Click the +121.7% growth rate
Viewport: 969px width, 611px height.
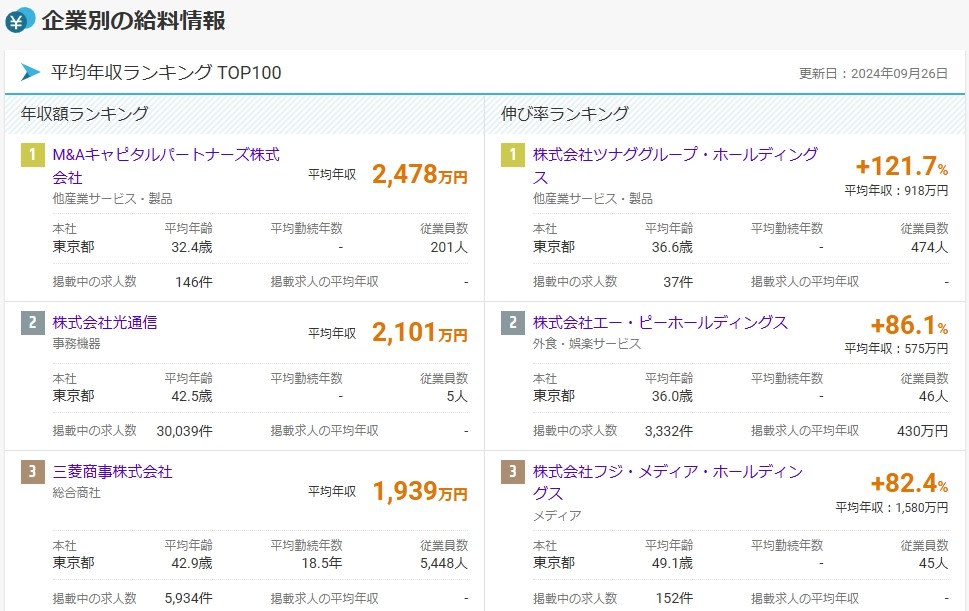pos(902,166)
